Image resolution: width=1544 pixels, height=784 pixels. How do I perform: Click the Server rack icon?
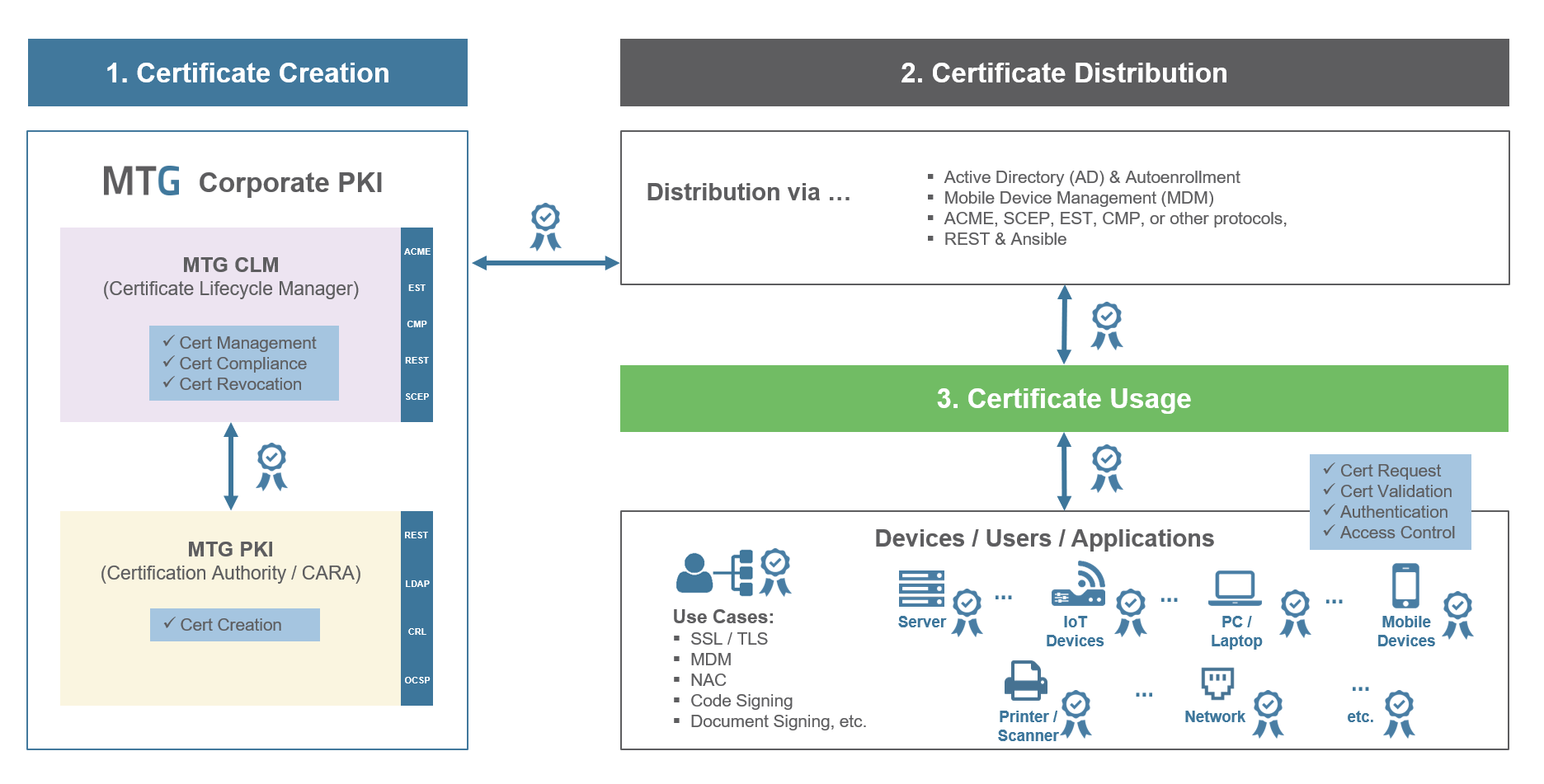click(921, 589)
